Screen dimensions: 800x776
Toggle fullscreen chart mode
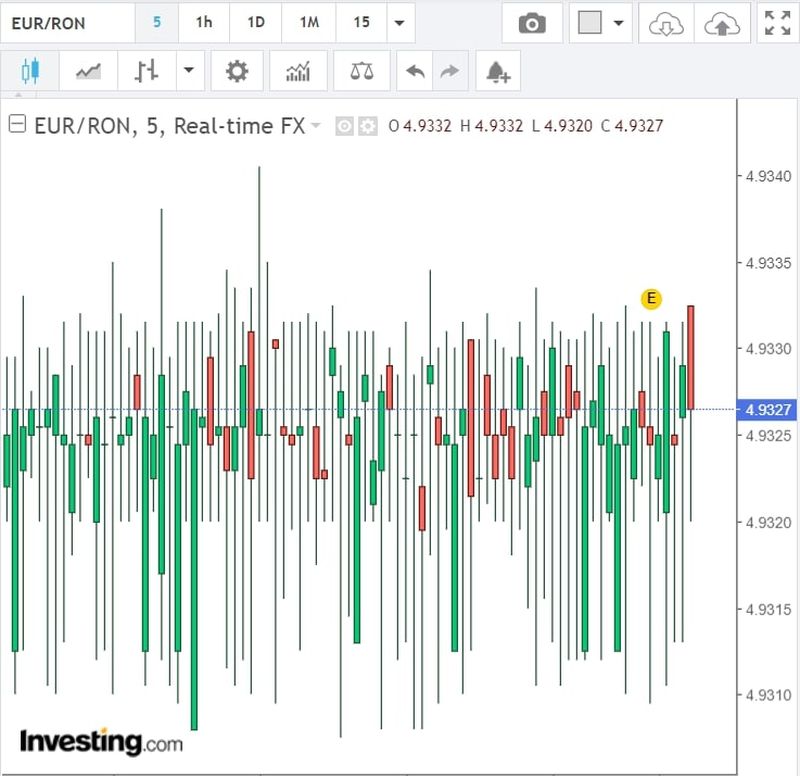[776, 24]
